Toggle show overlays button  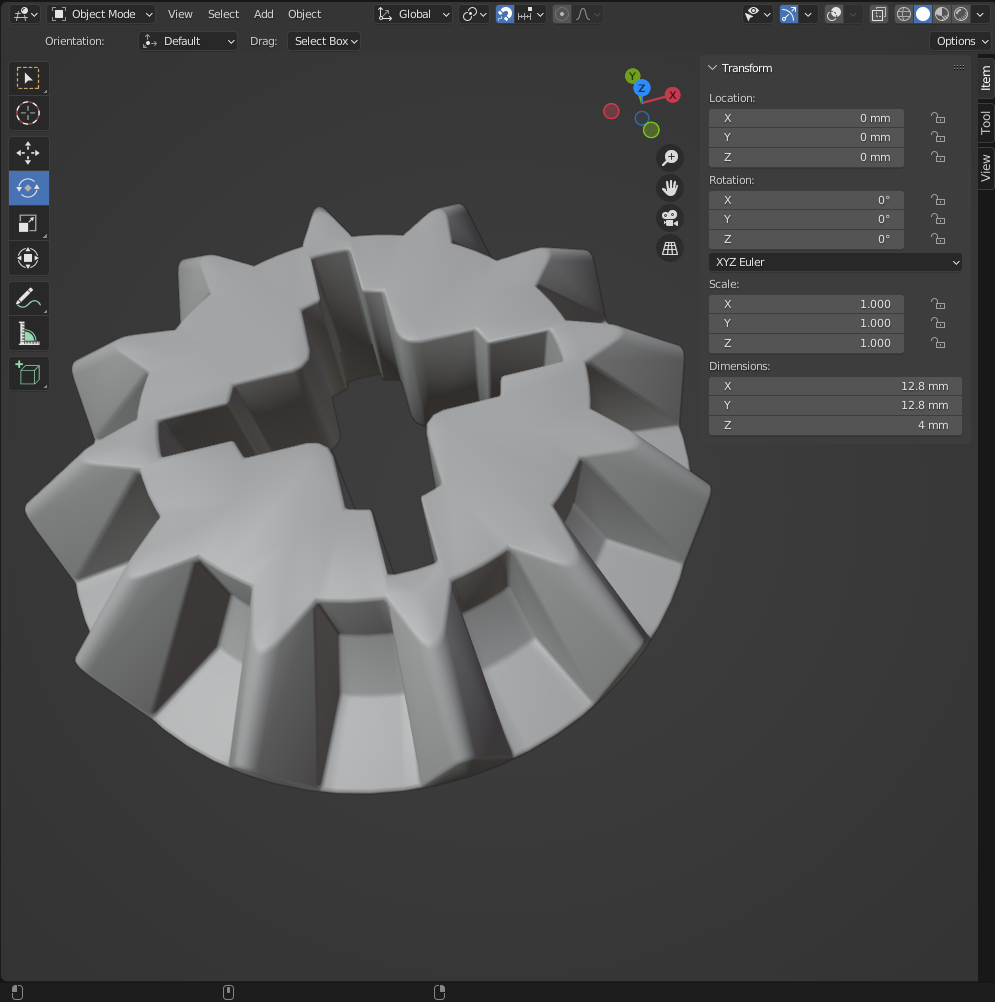click(x=834, y=14)
